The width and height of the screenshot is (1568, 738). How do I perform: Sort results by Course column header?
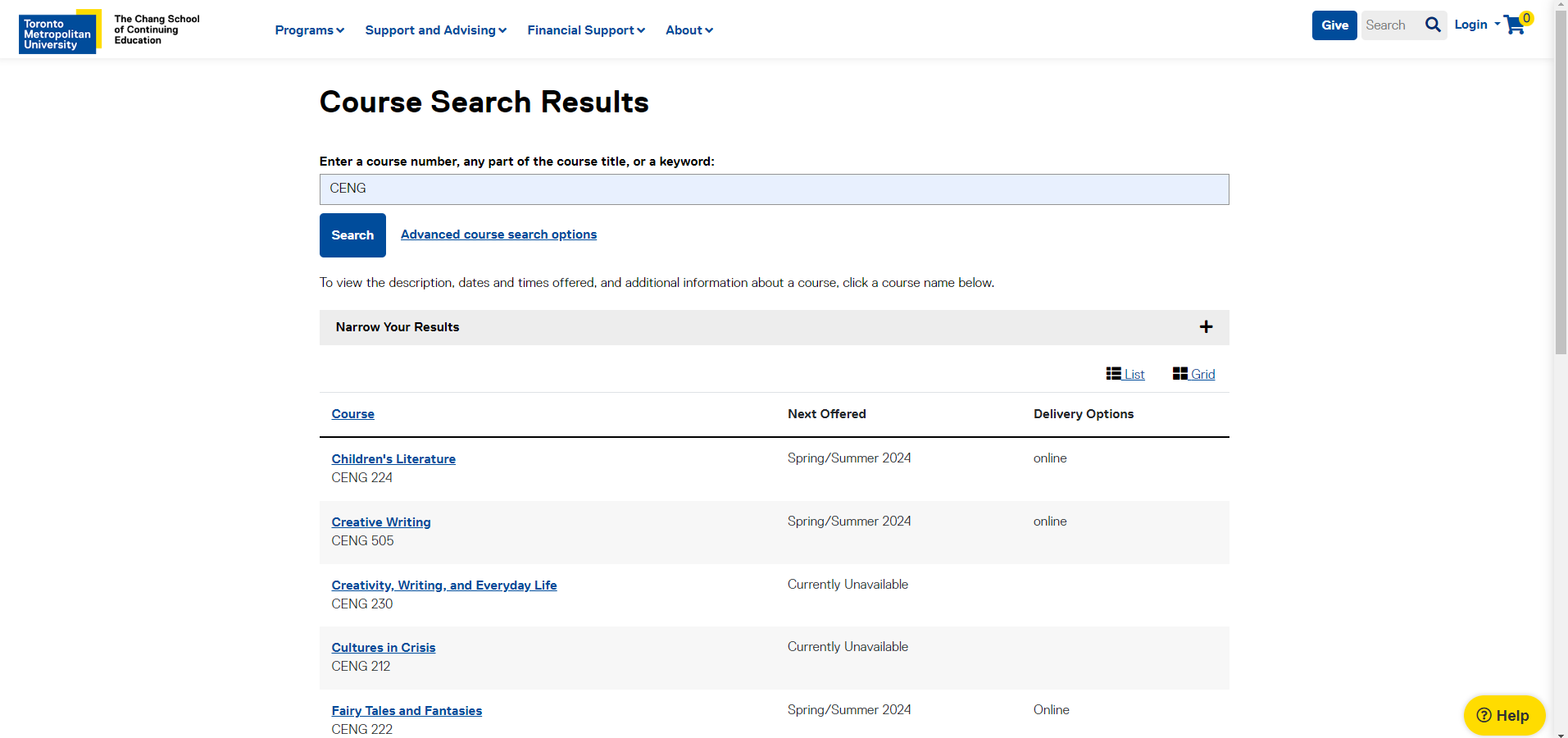pos(352,414)
